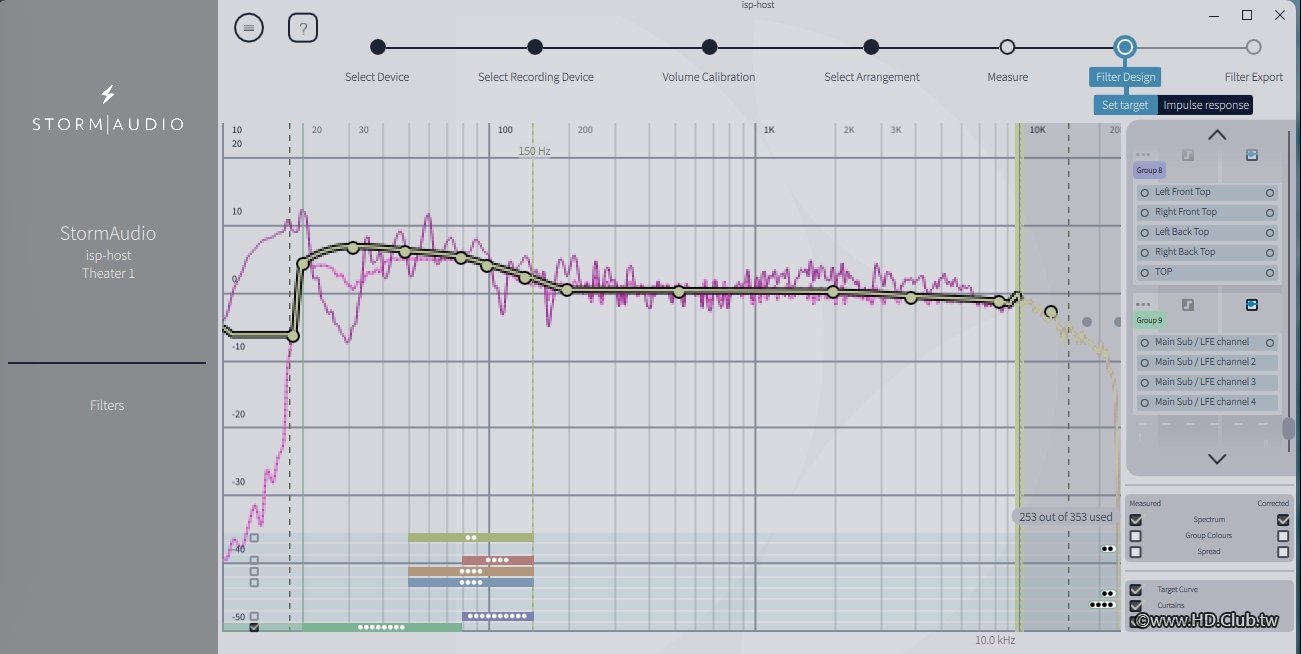This screenshot has height=654, width=1301.
Task: Click the olive green filter bar
Action: coord(470,538)
